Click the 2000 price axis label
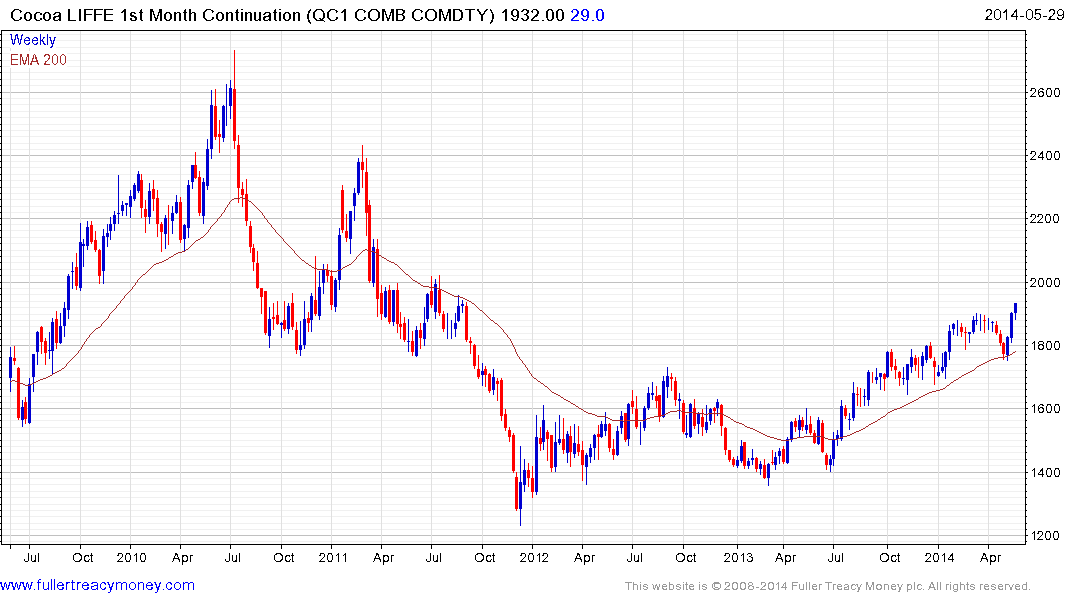Image resolution: width=1075 pixels, height=600 pixels. coord(1046,283)
